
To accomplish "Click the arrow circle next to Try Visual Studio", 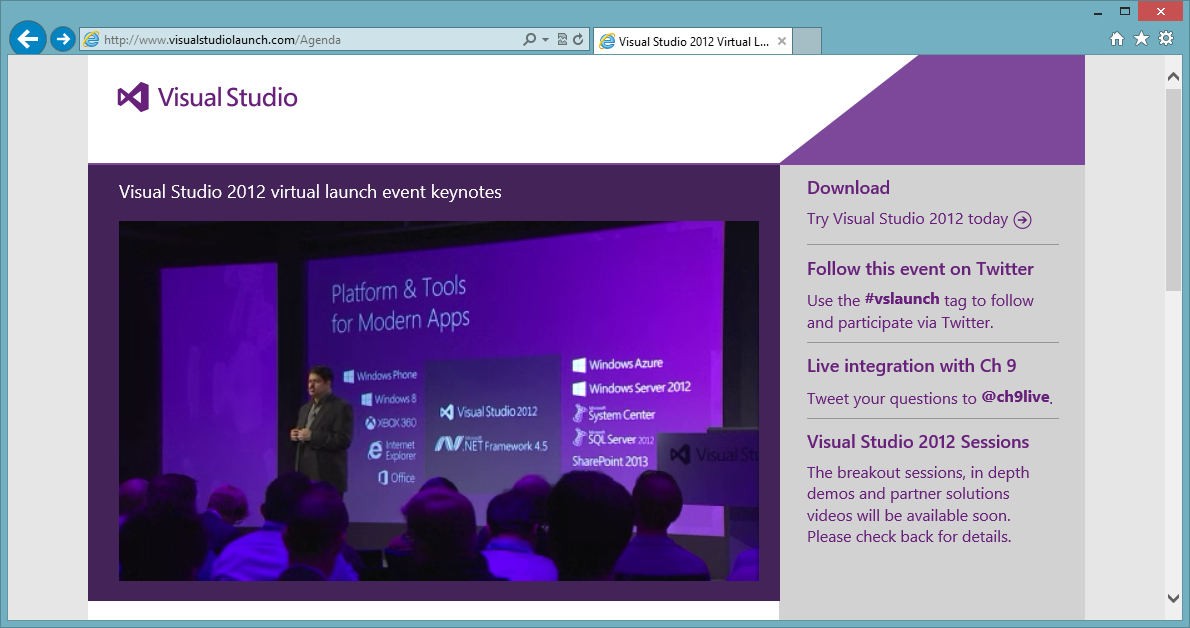I will click(x=1022, y=220).
